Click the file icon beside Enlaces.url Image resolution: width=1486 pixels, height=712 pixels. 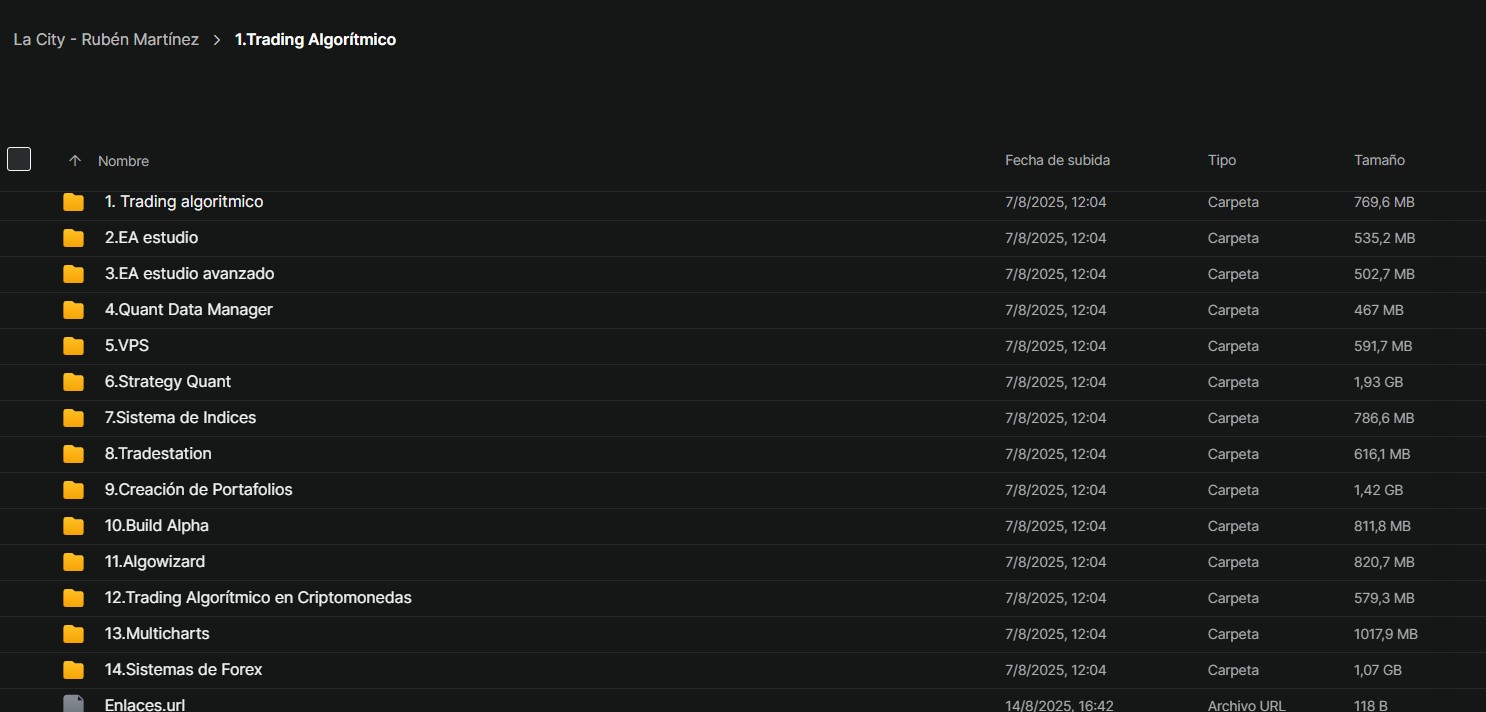tap(73, 704)
